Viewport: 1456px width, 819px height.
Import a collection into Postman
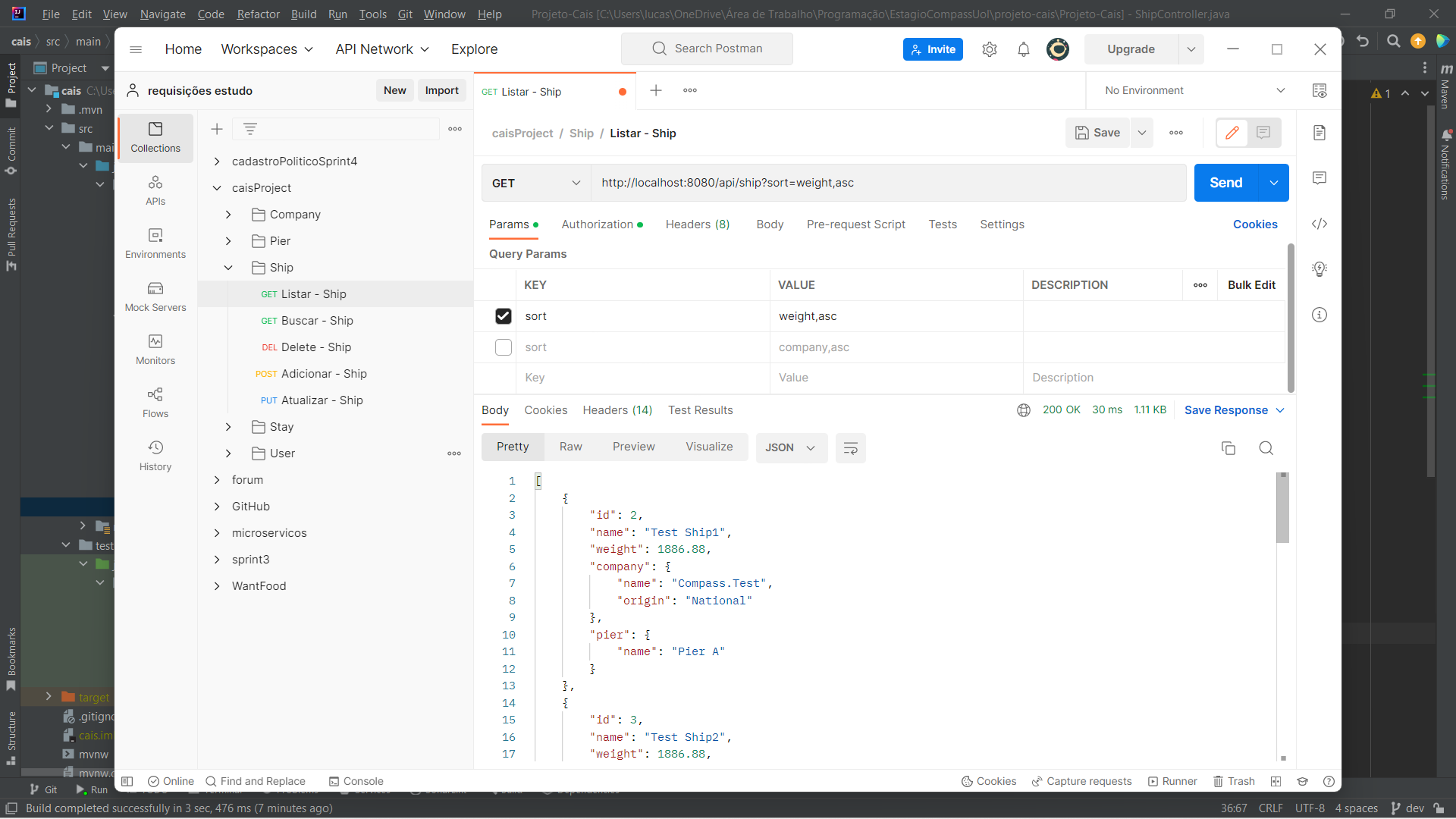pos(441,90)
